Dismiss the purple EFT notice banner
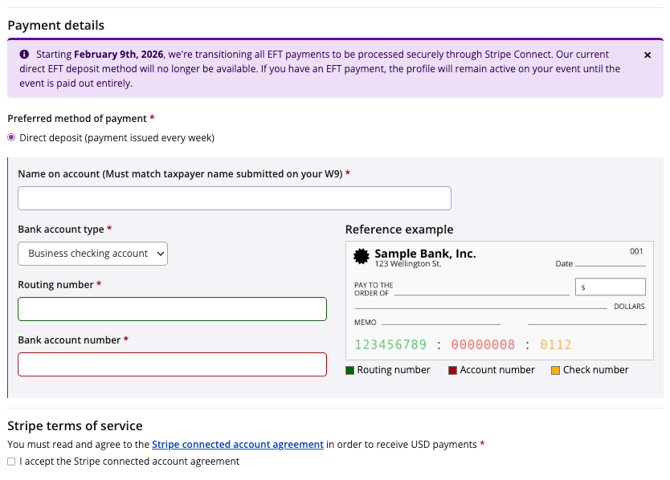 click(x=647, y=55)
